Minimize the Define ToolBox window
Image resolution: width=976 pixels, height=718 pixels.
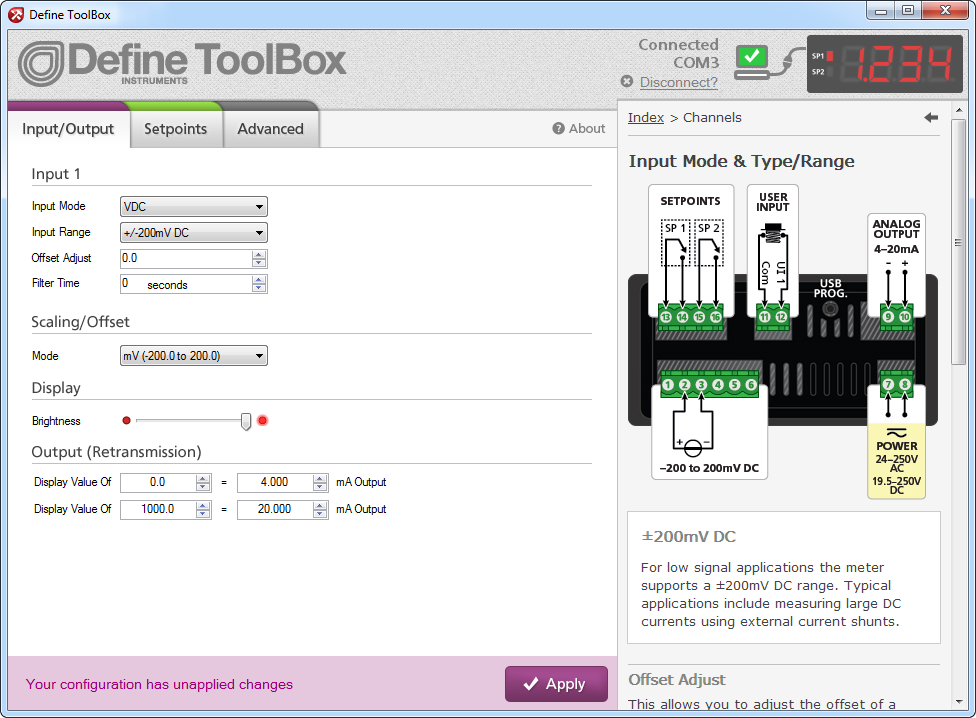click(881, 11)
